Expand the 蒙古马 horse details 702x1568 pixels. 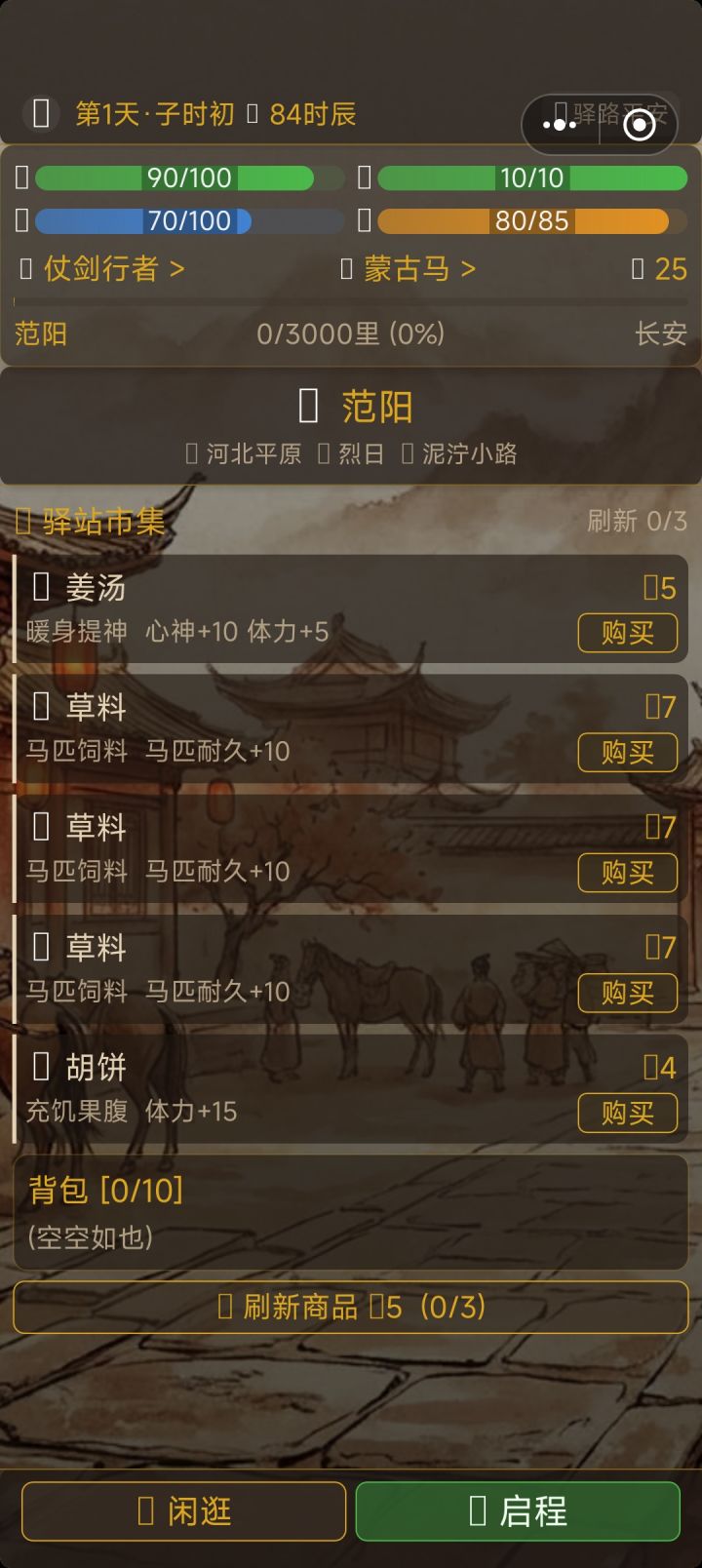tap(408, 268)
